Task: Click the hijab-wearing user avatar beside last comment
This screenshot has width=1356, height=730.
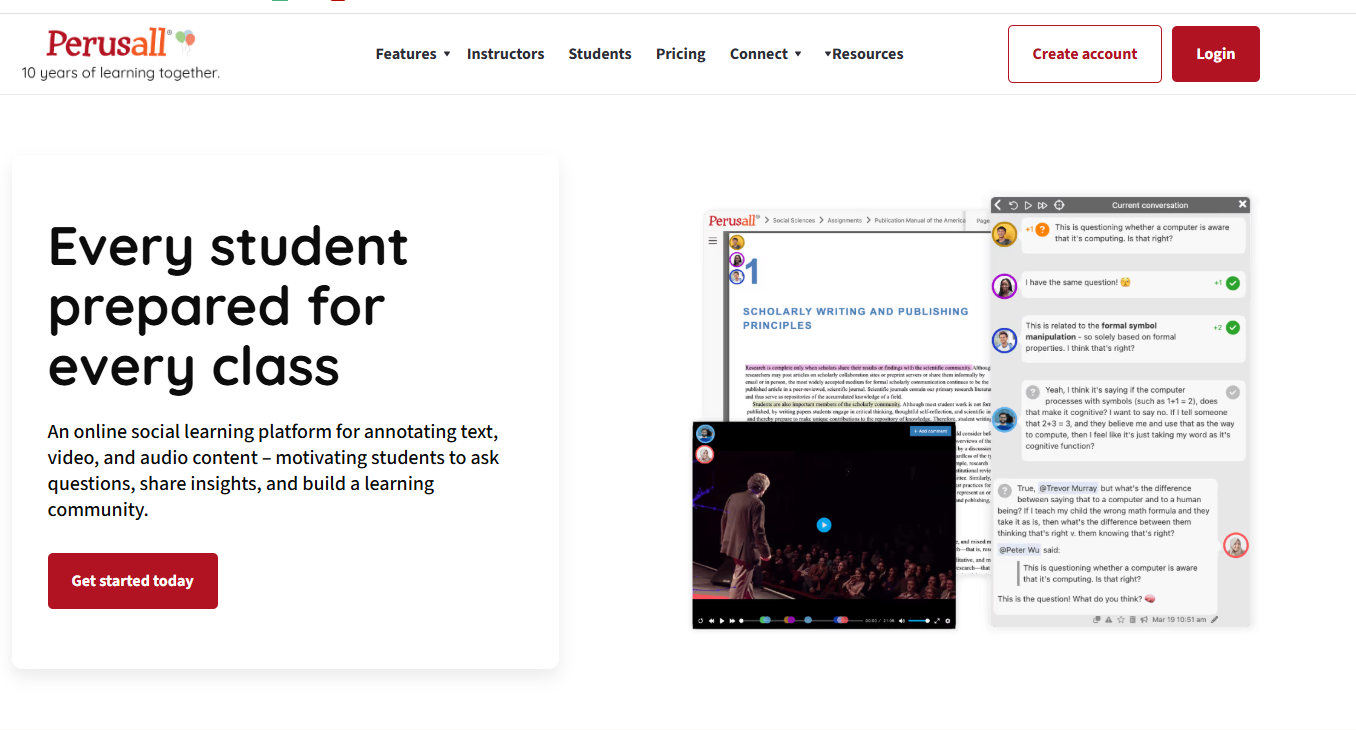Action: 1236,545
